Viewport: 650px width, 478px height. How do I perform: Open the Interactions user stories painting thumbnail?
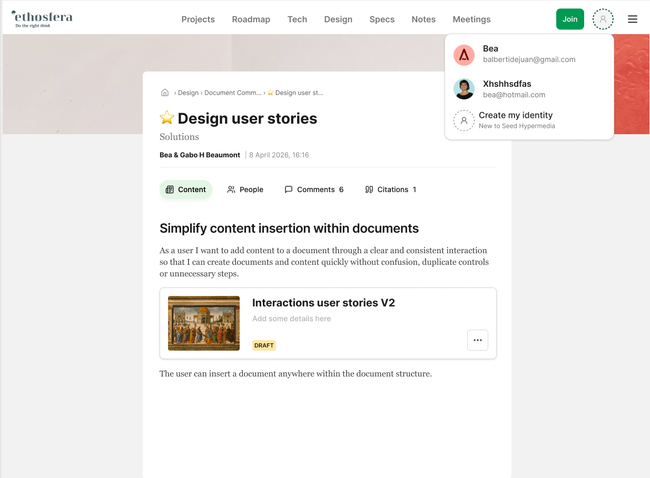[204, 323]
